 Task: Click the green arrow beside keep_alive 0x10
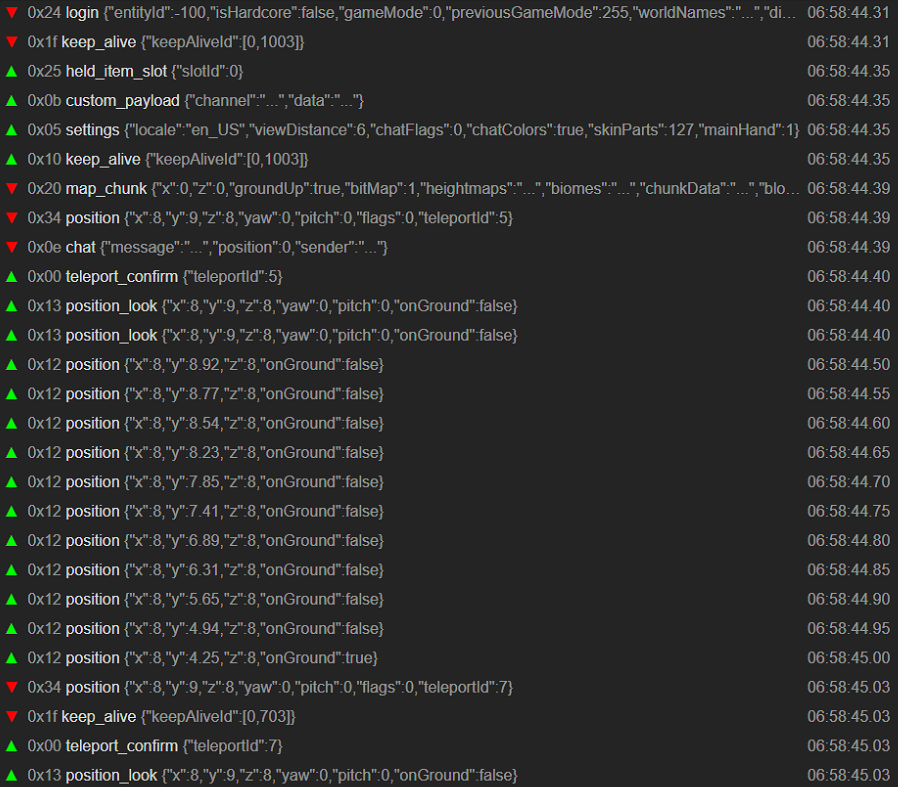click(11, 158)
